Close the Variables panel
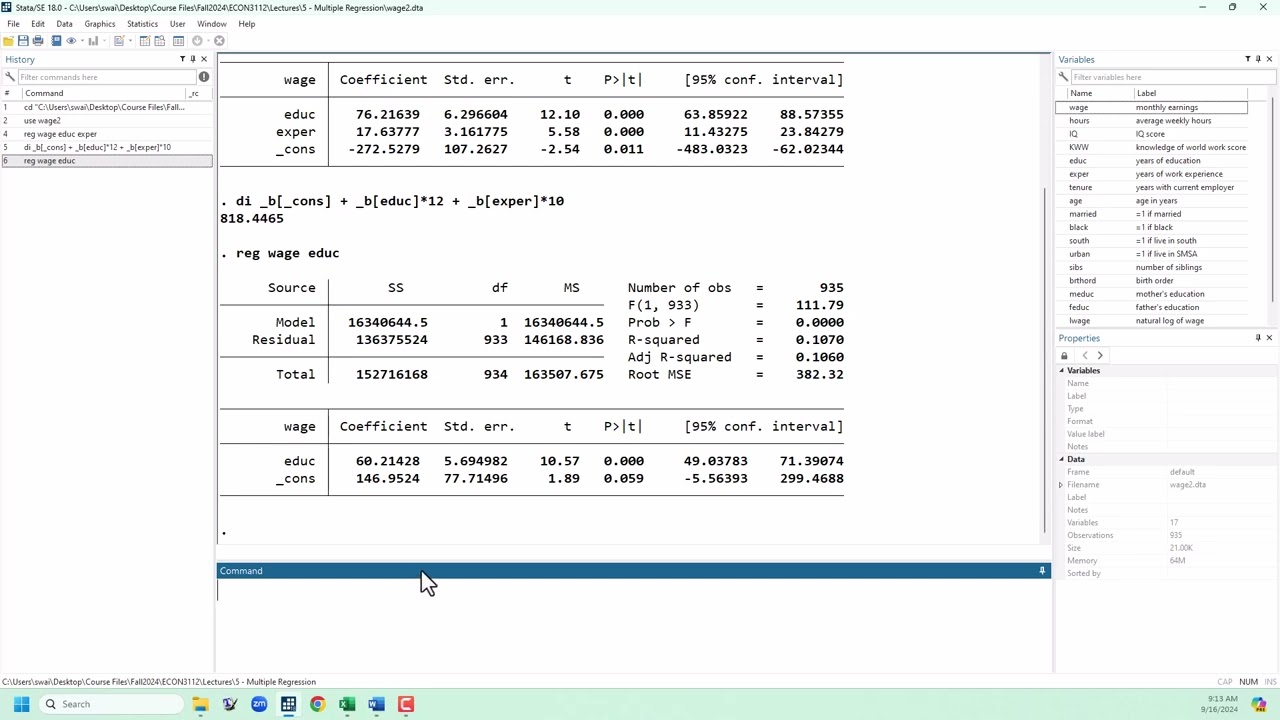The height and width of the screenshot is (720, 1280). click(1269, 59)
